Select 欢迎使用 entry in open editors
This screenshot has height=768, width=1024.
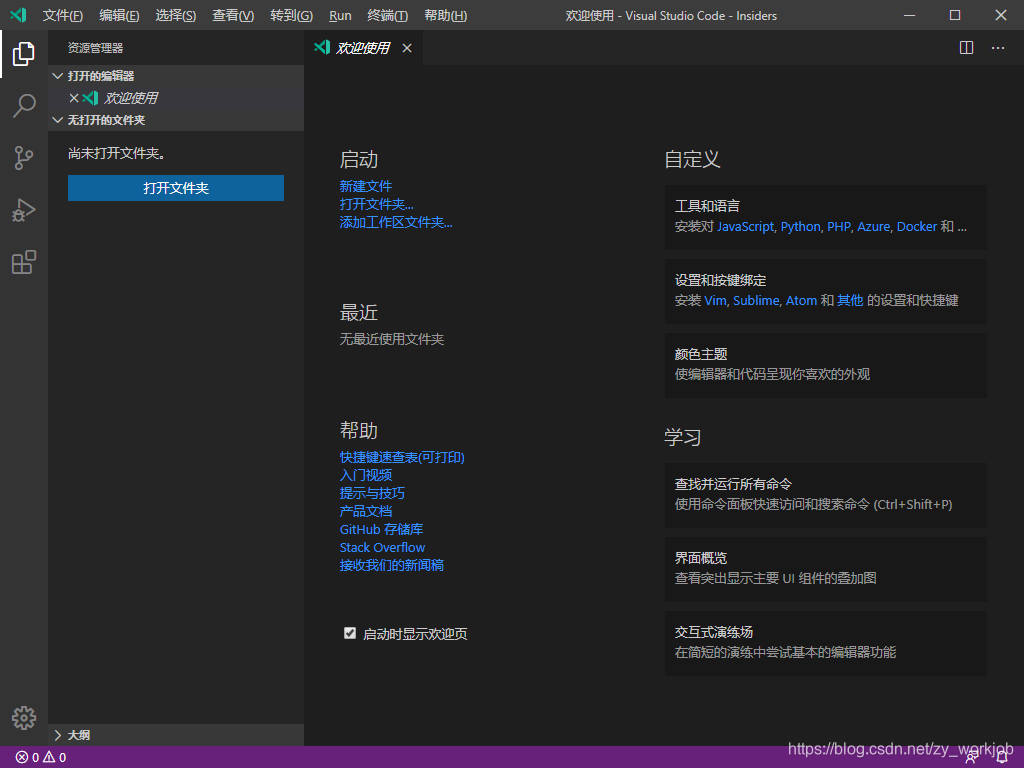[176, 98]
